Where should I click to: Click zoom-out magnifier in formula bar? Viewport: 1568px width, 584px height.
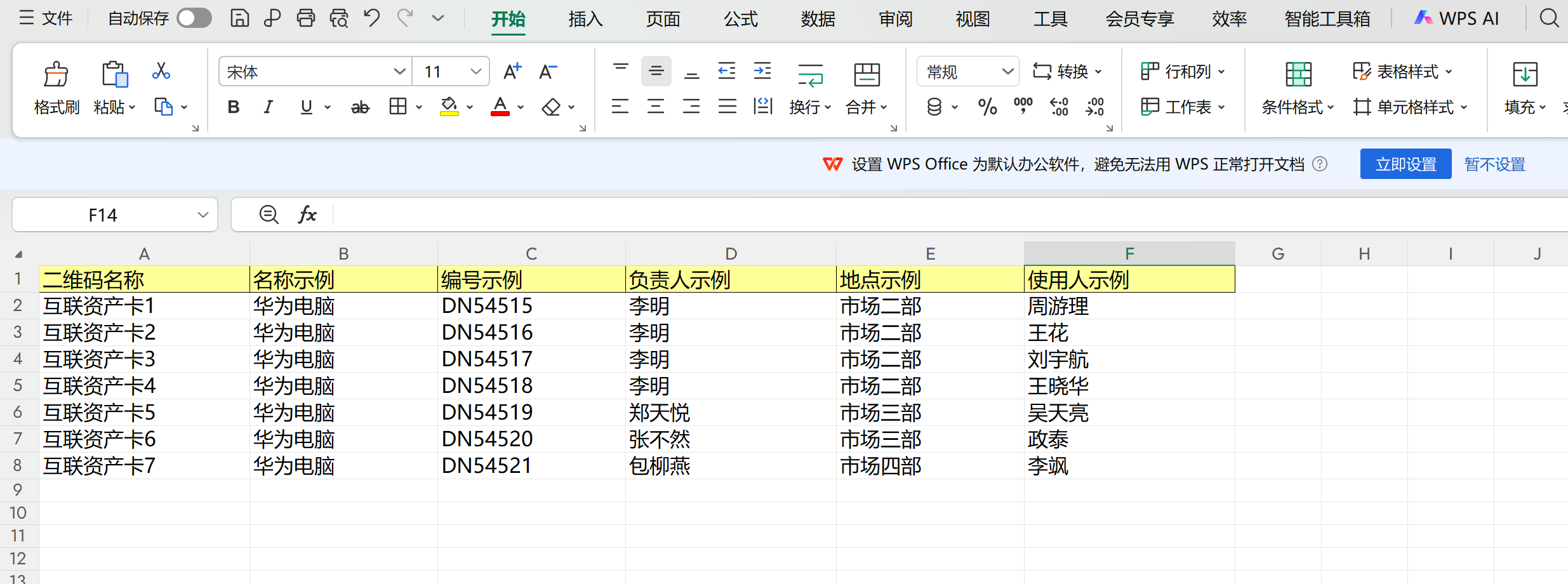269,215
